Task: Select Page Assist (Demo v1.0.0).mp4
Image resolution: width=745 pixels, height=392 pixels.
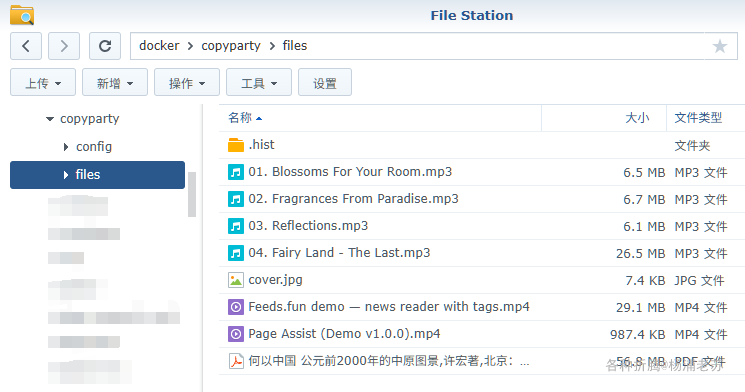Action: coord(344,334)
